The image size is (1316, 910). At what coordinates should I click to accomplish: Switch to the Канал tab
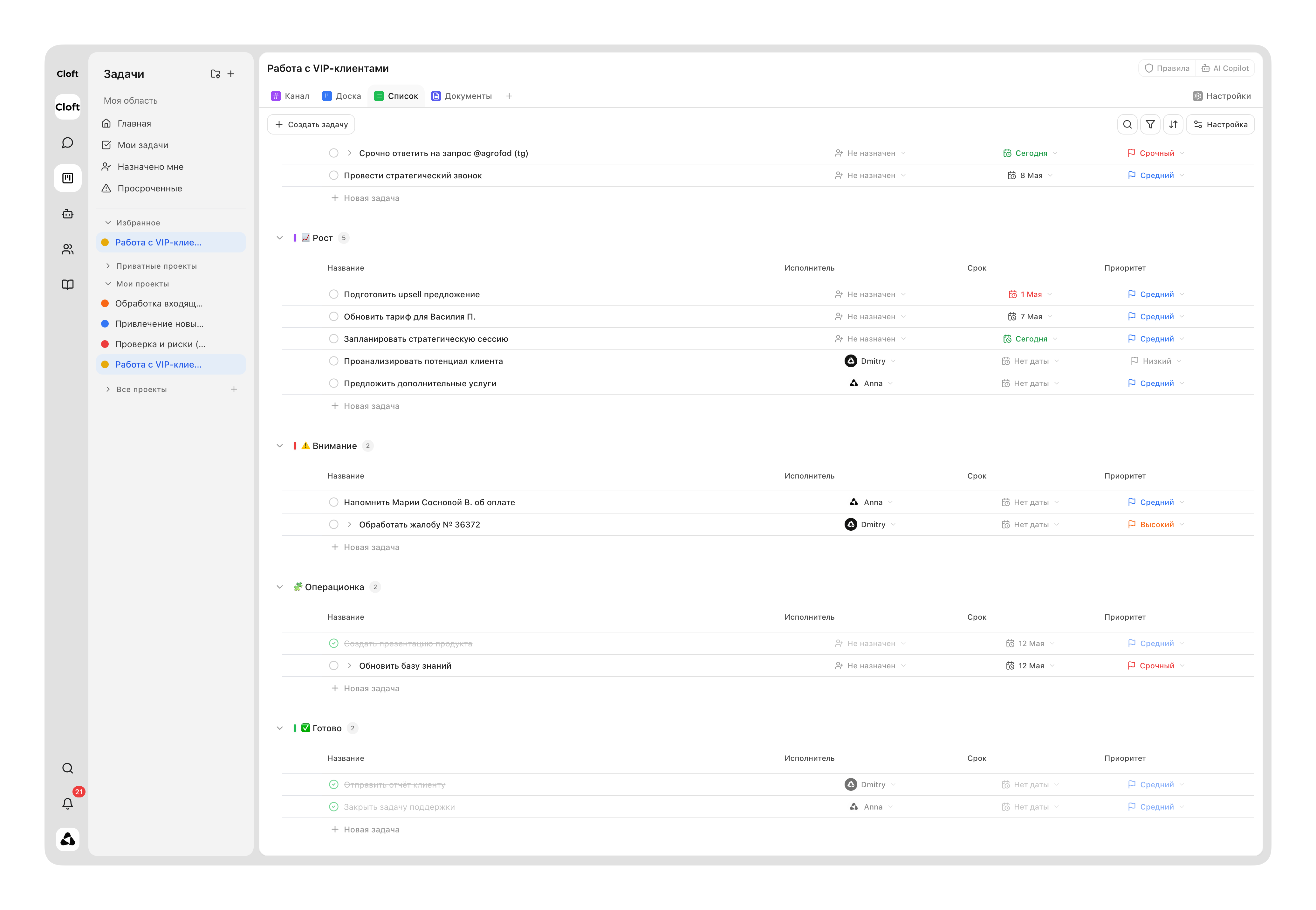290,96
